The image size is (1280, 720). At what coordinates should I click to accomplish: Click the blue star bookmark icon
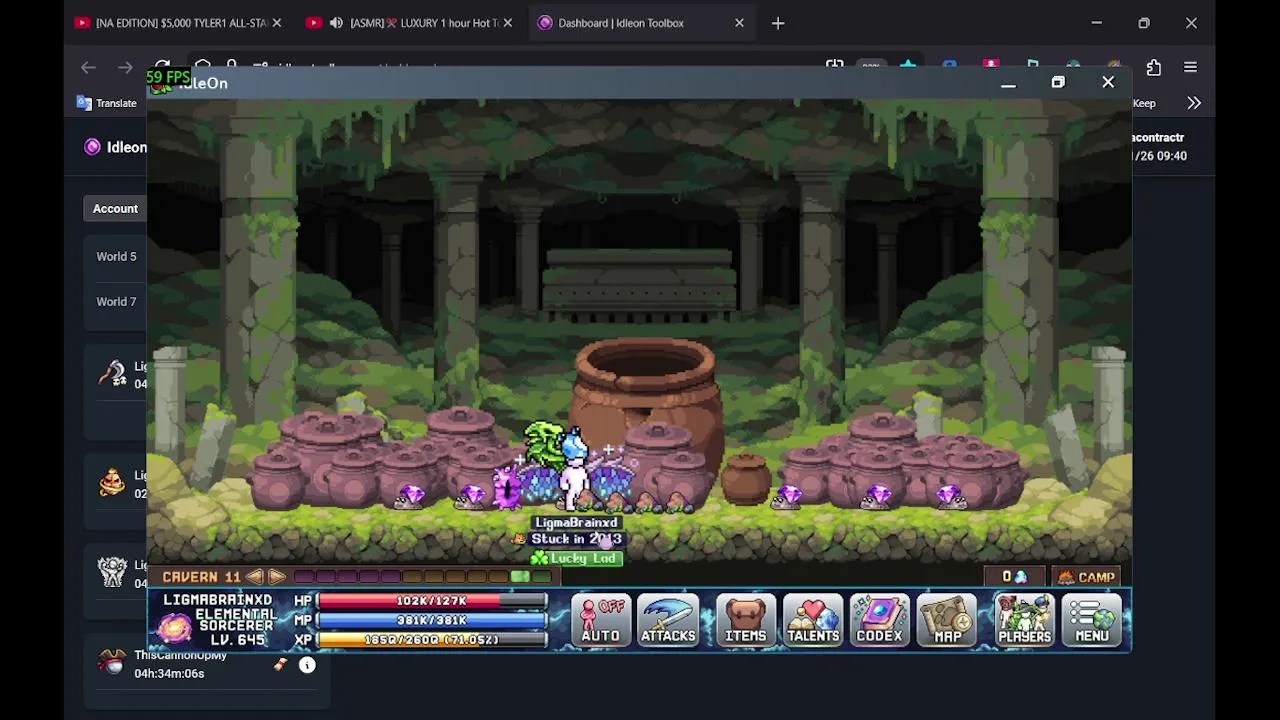point(908,67)
